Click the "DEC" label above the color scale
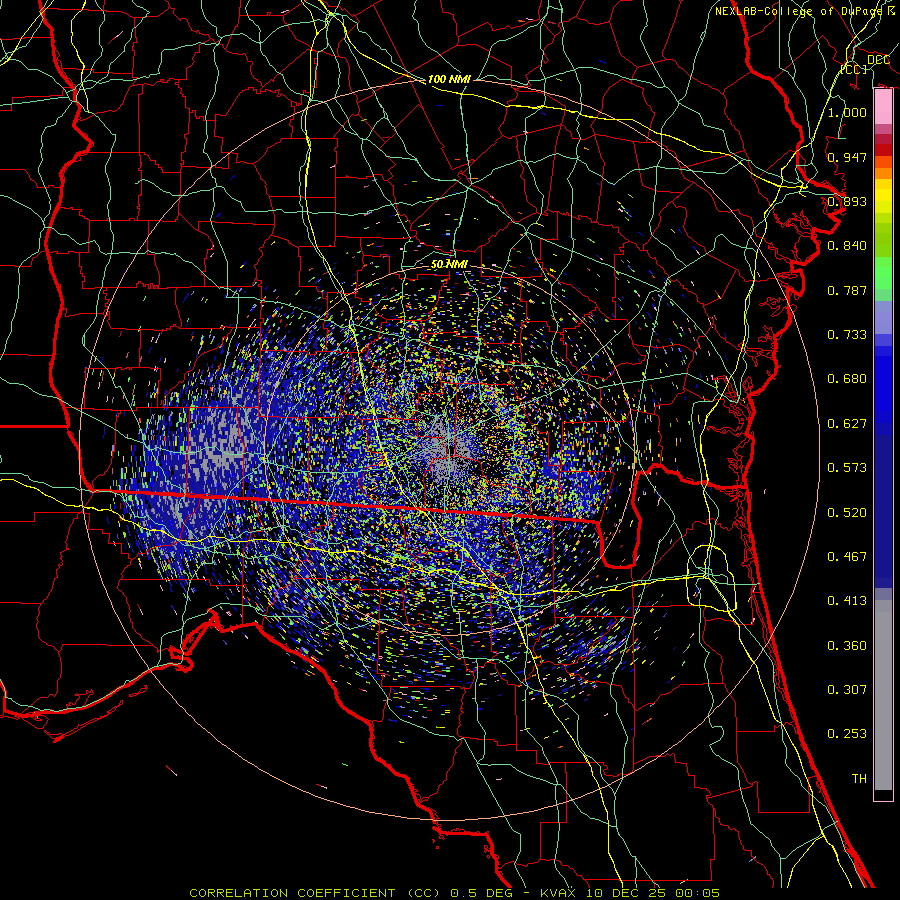This screenshot has width=900, height=900. tap(878, 60)
